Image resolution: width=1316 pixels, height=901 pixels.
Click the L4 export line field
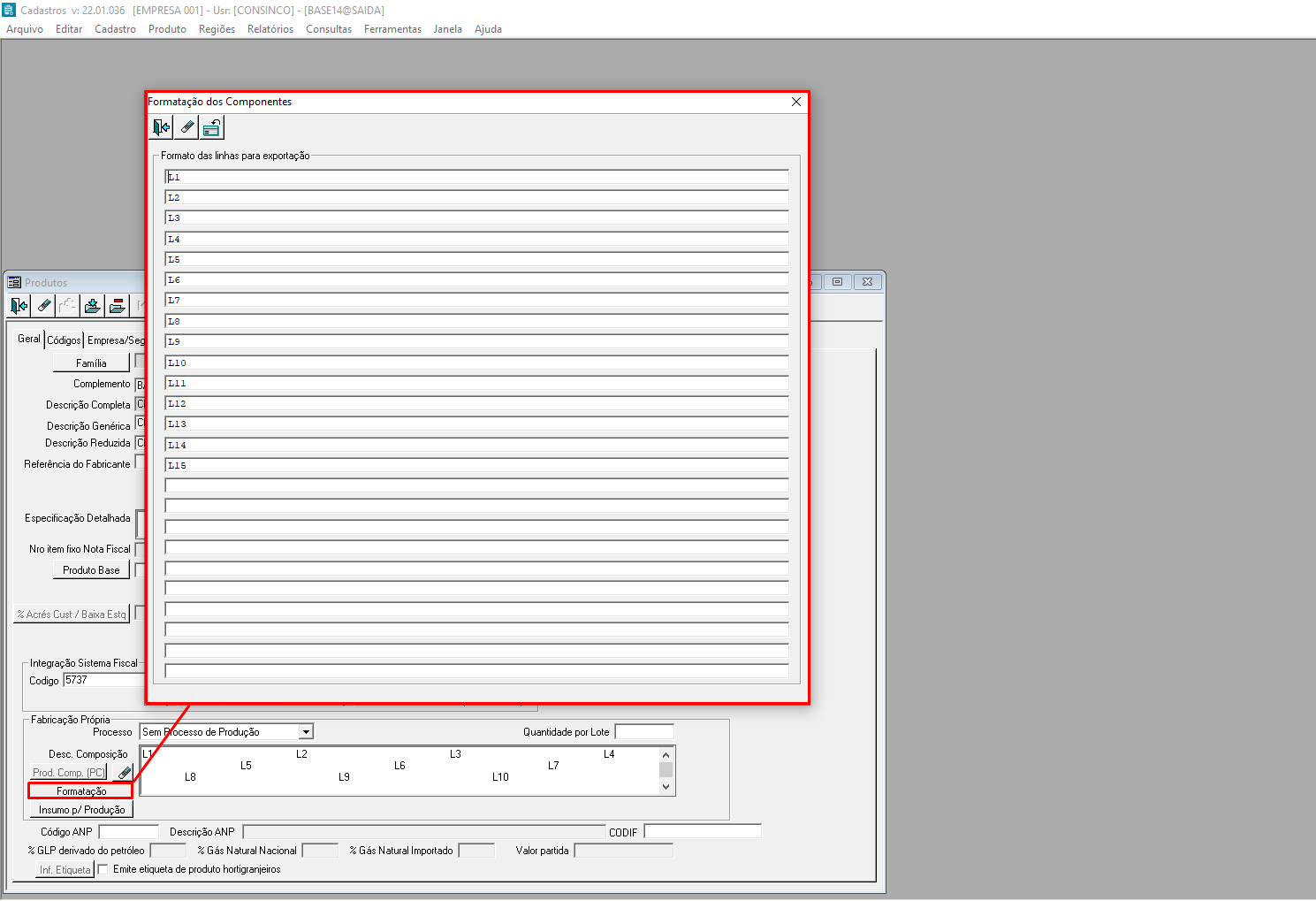point(476,239)
